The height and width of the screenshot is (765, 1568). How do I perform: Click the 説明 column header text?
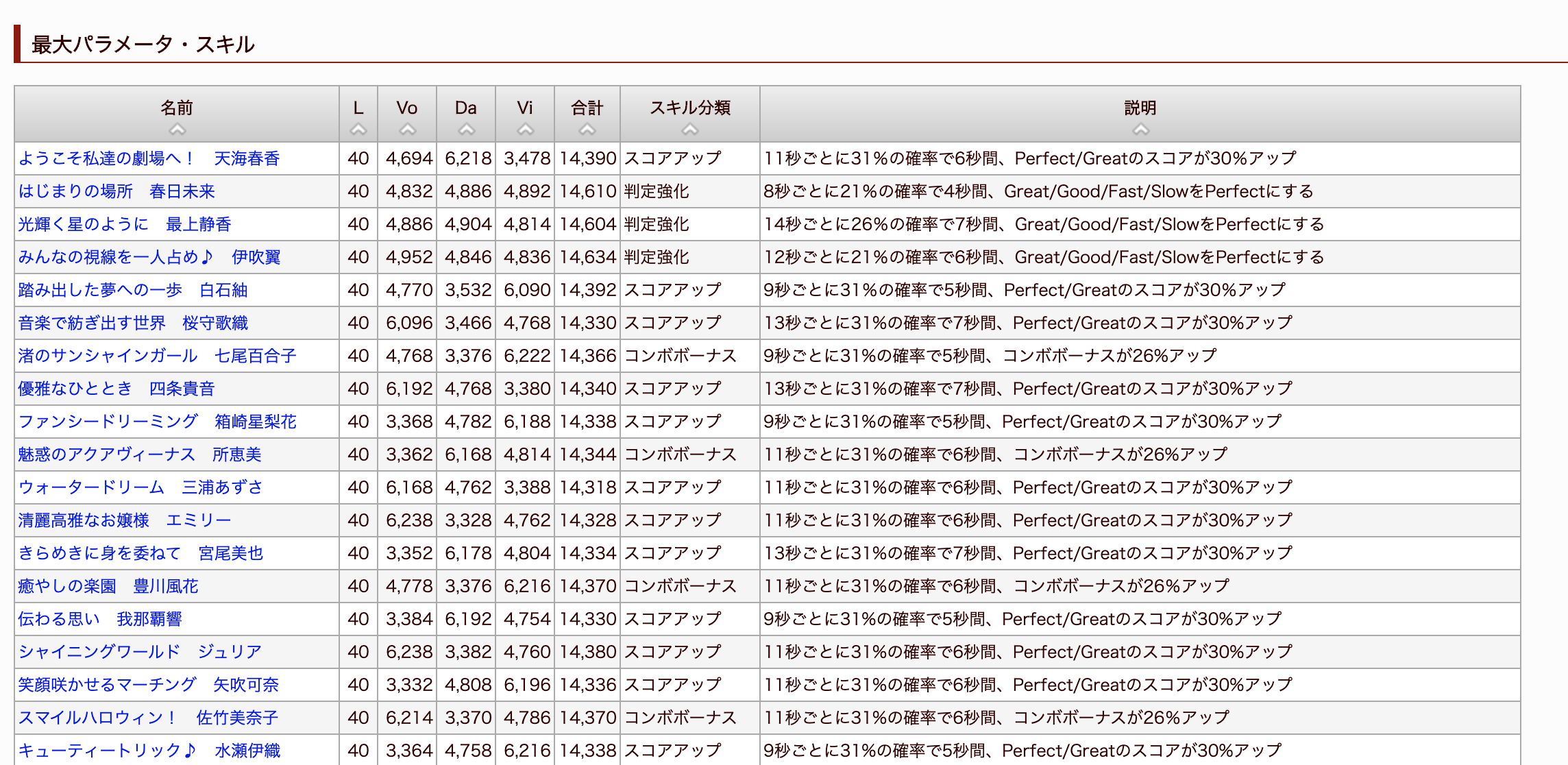point(1140,108)
